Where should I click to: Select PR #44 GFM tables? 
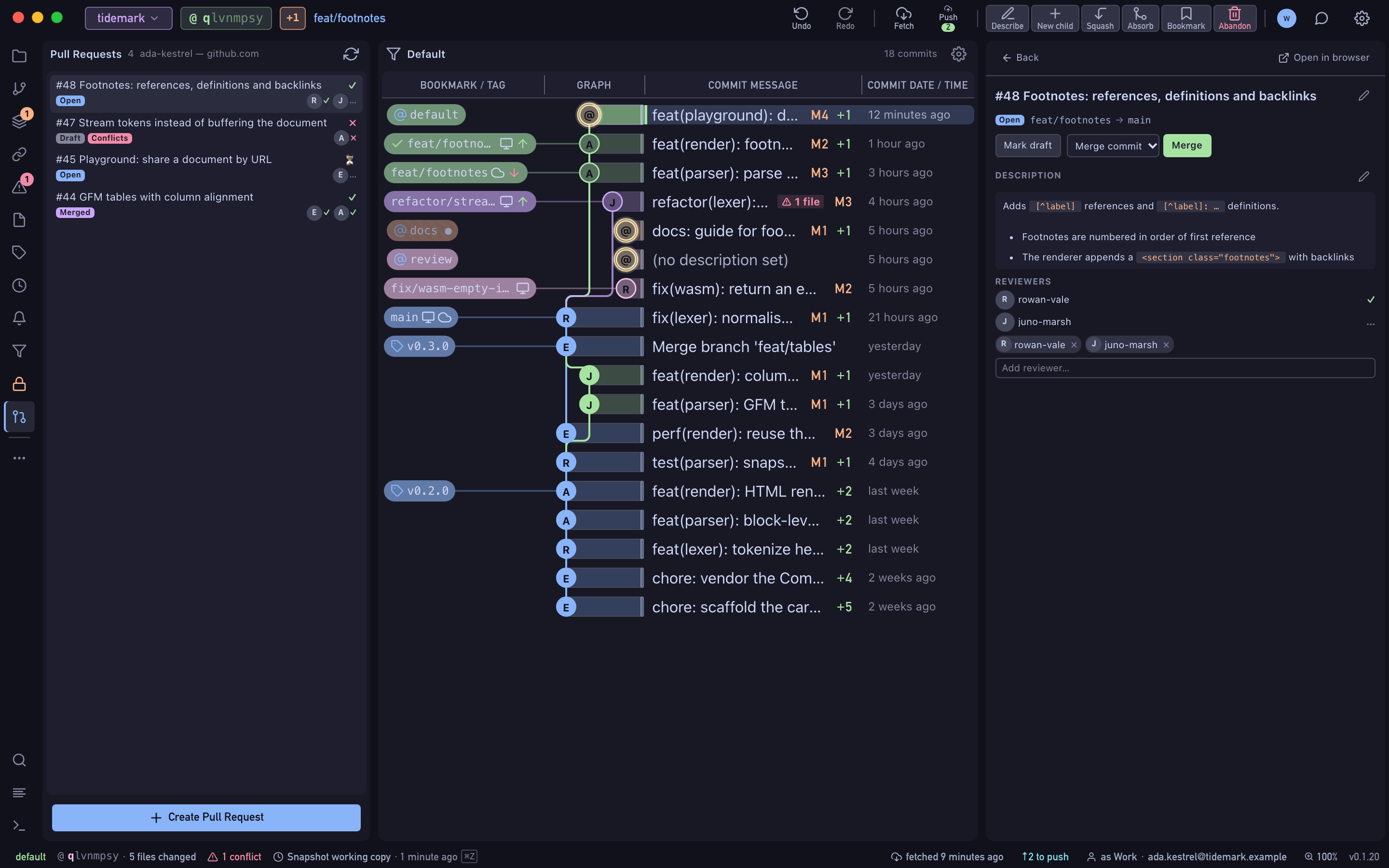[206, 204]
